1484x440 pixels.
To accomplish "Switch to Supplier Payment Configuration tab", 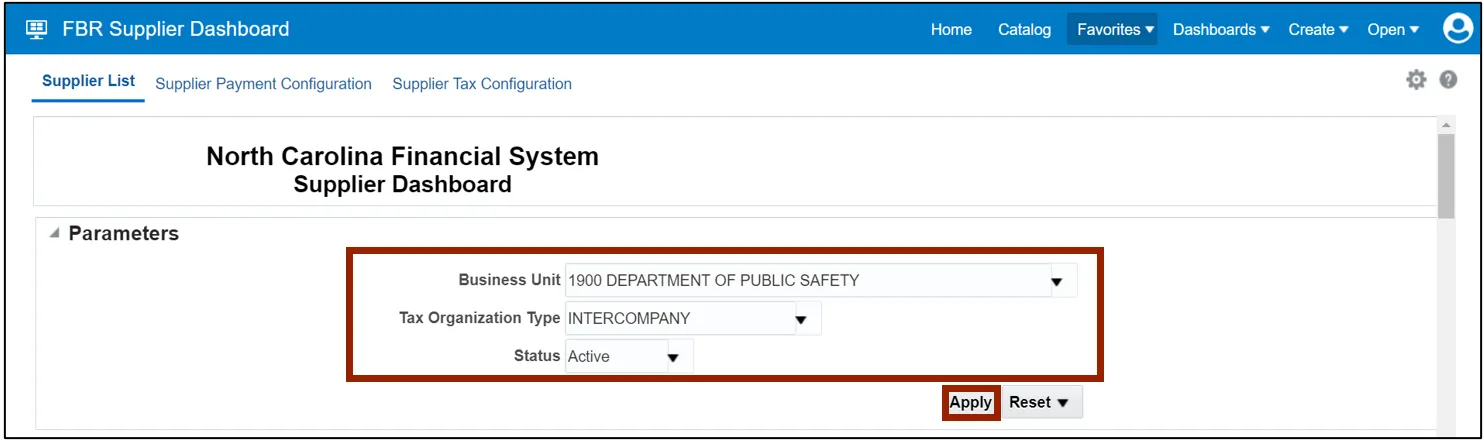I will click(x=263, y=84).
